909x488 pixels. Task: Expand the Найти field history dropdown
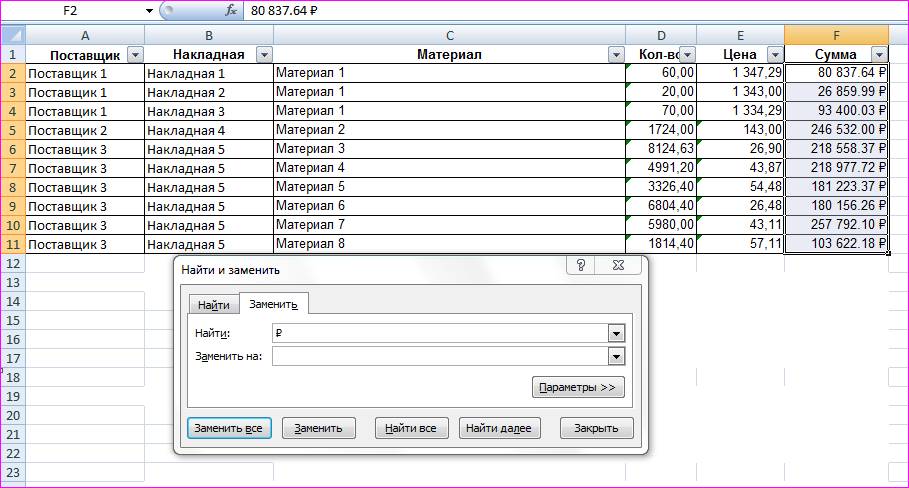(x=616, y=334)
